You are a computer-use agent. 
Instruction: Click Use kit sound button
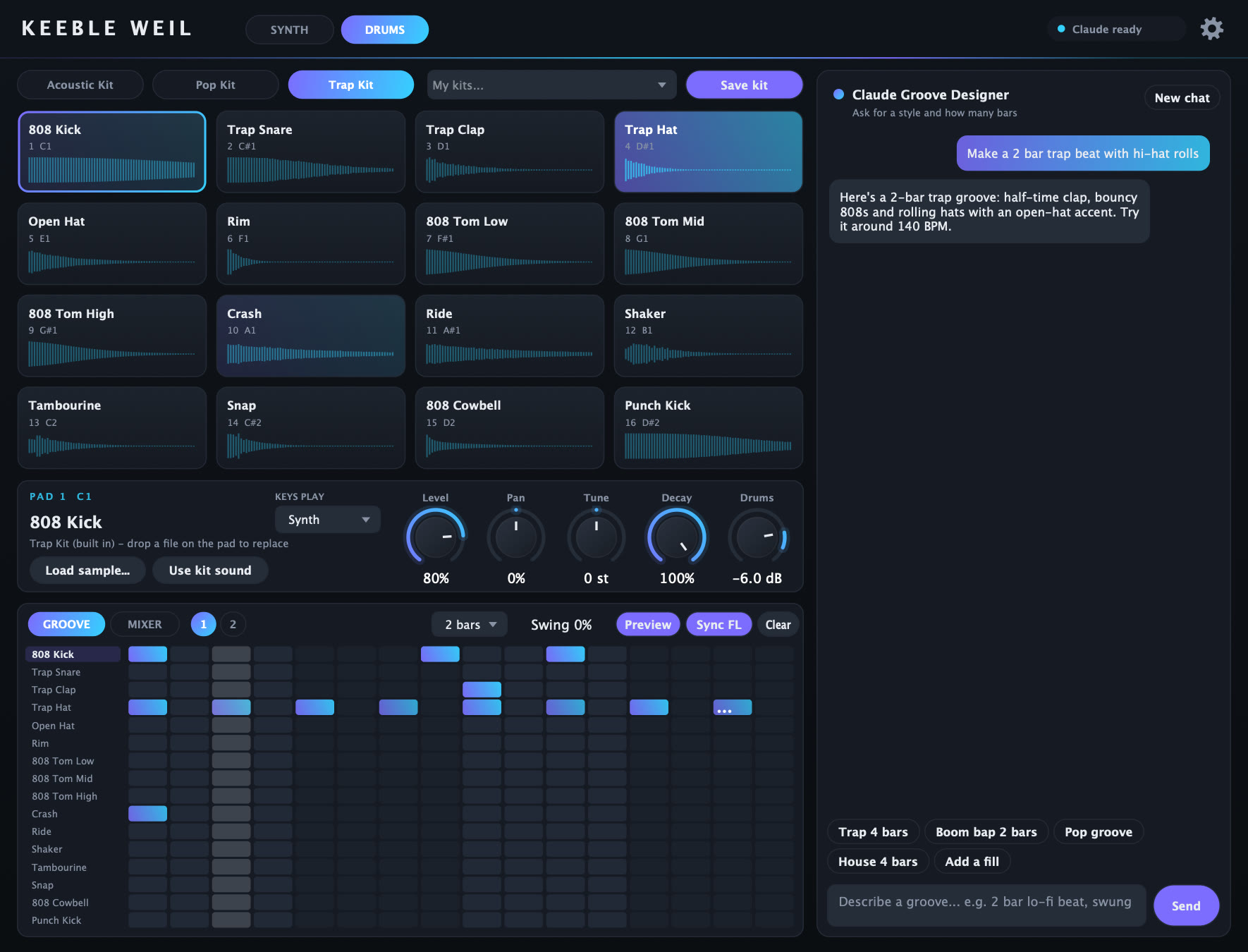click(x=210, y=570)
